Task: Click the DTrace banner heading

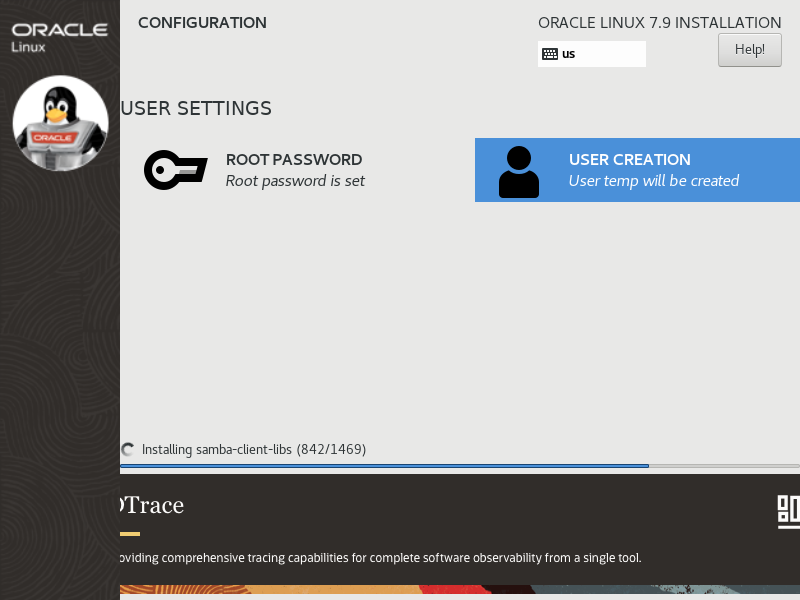Action: (152, 505)
